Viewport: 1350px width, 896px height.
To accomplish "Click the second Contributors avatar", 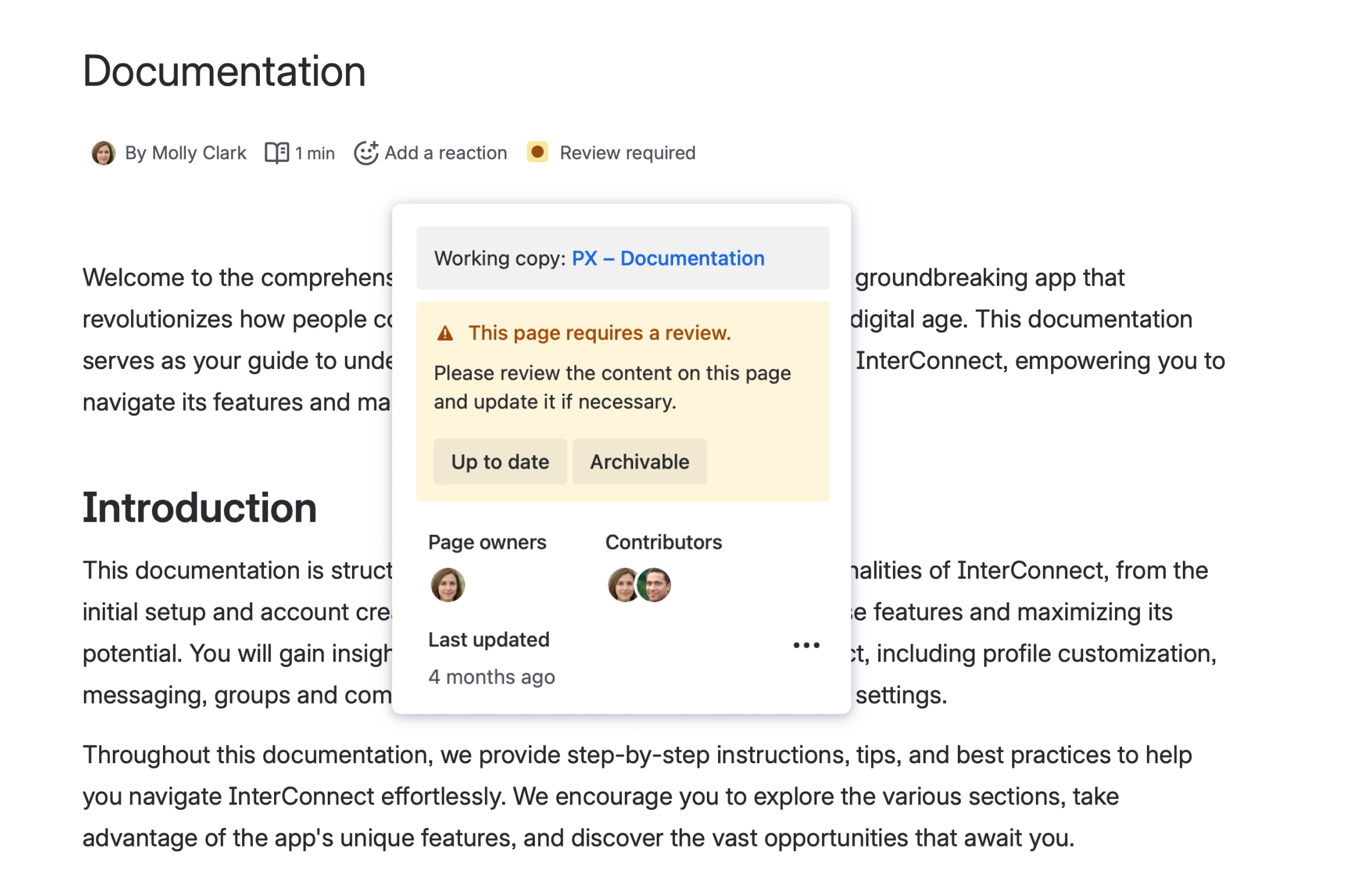I will click(656, 584).
